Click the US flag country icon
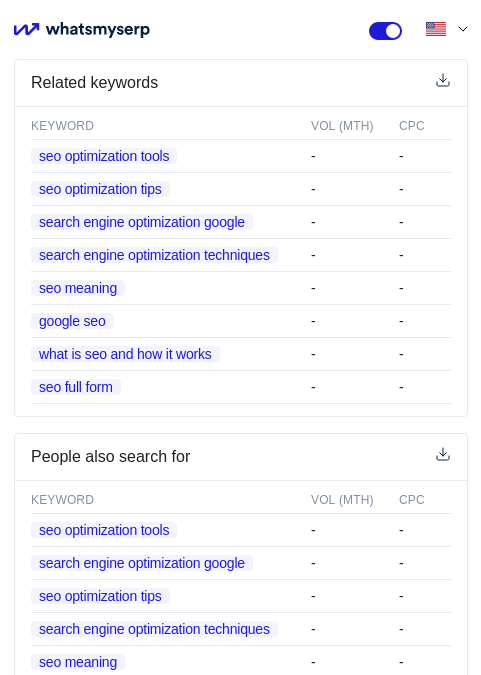The height and width of the screenshot is (675, 481). [436, 29]
